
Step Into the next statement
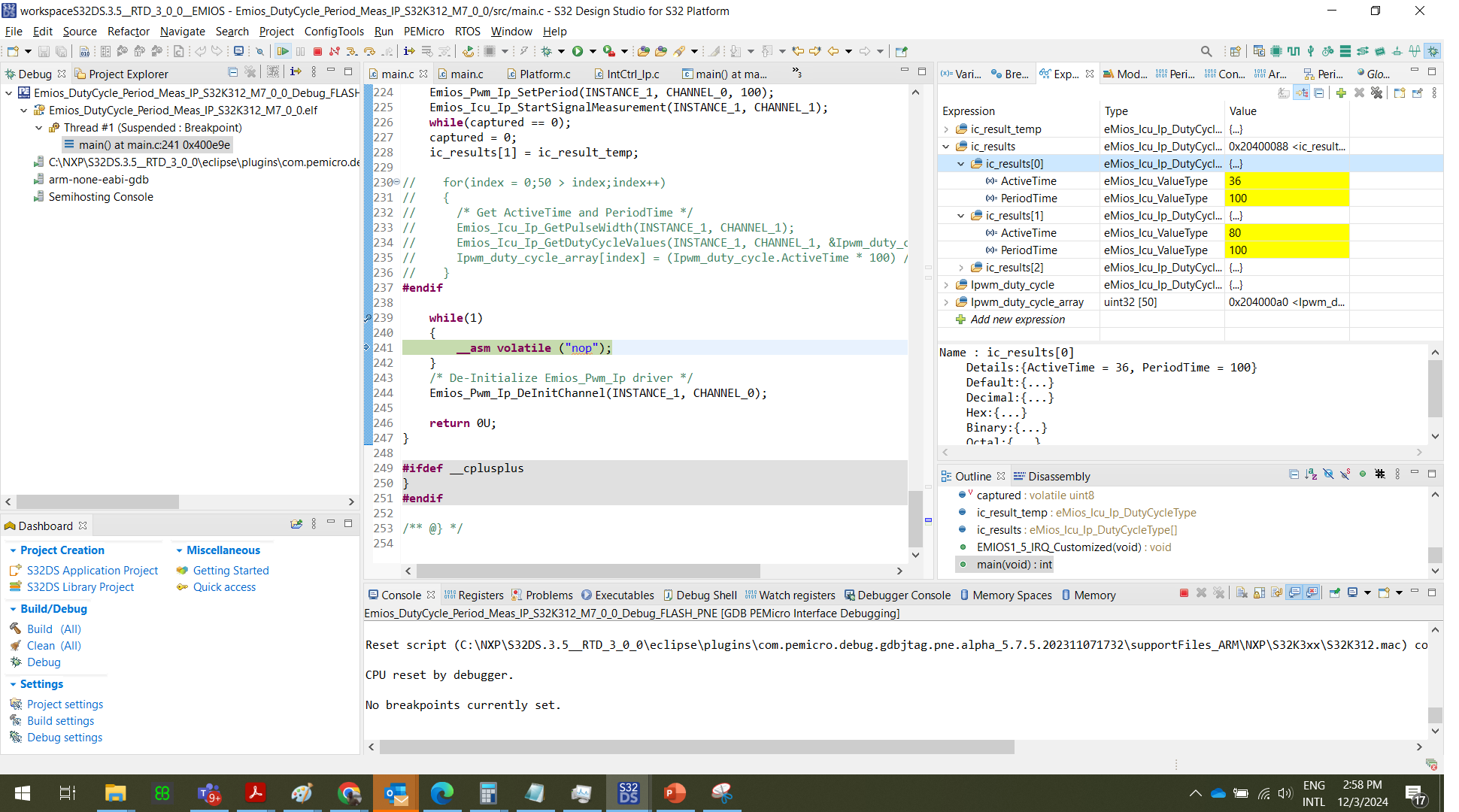coord(353,50)
